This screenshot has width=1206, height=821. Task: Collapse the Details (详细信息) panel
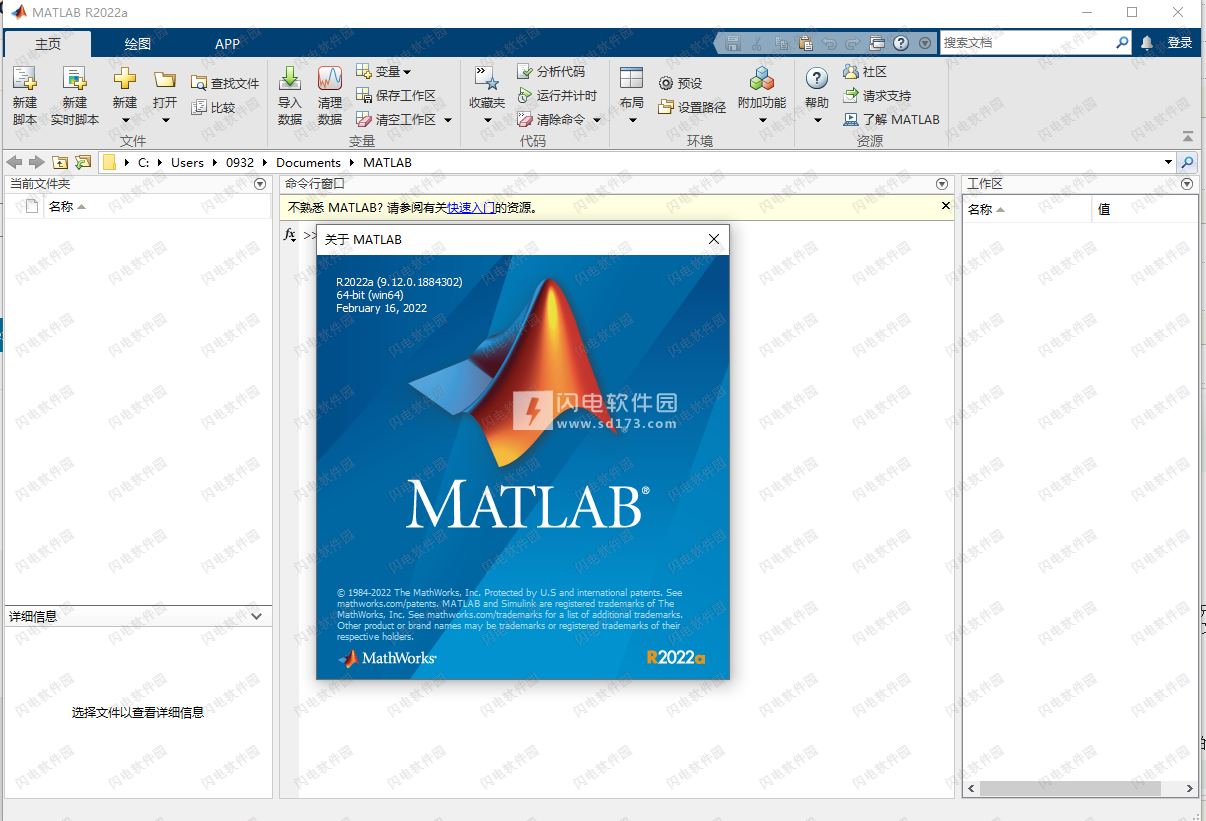pyautogui.click(x=257, y=616)
